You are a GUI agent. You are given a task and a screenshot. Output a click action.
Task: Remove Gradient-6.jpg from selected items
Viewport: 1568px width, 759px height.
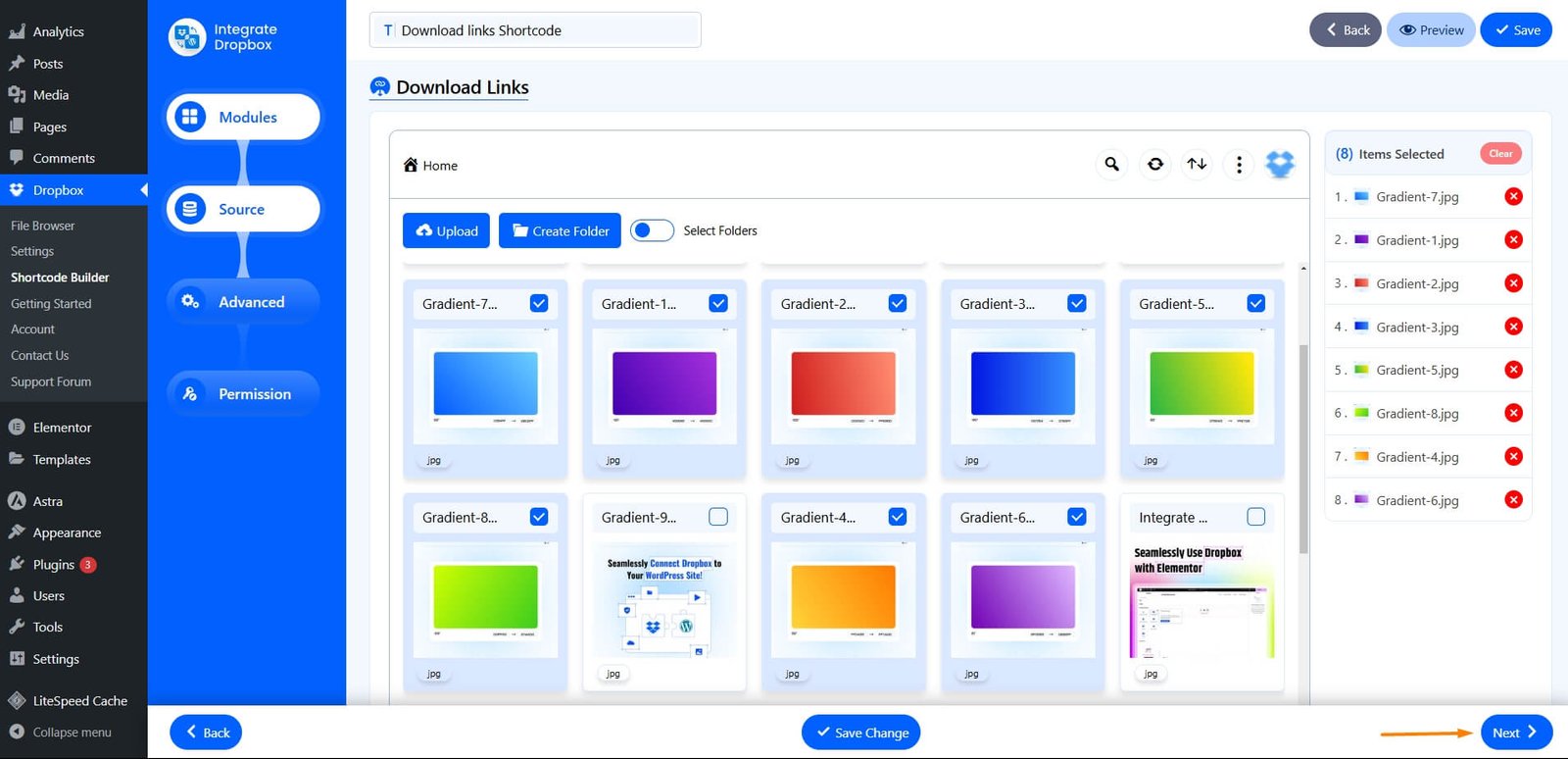pyautogui.click(x=1513, y=500)
